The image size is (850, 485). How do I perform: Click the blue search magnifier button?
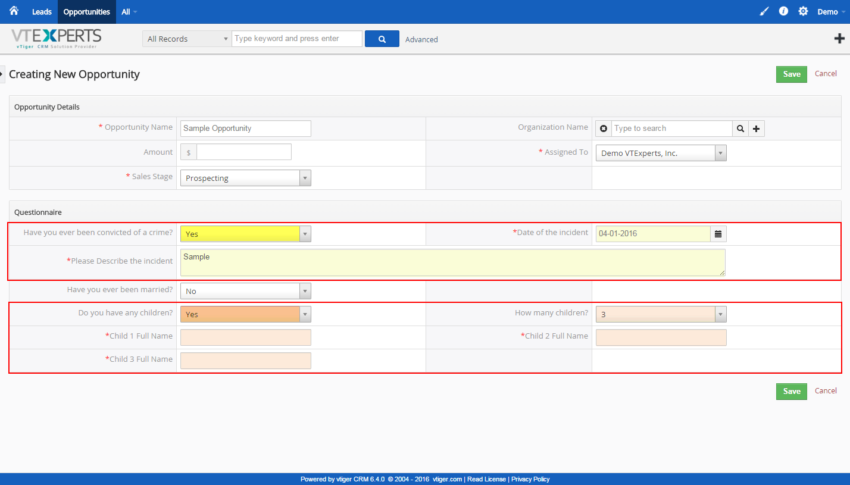(382, 38)
